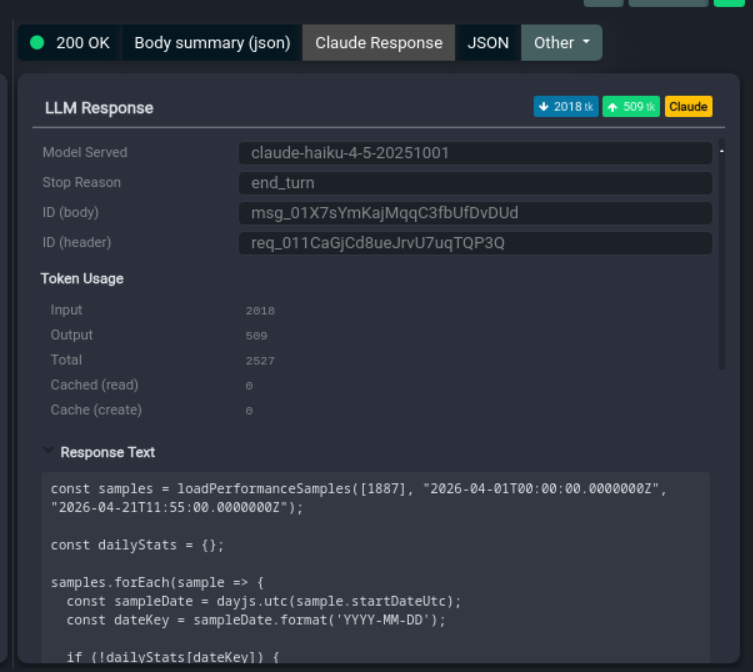Expand the Other dropdown menu

tap(561, 43)
